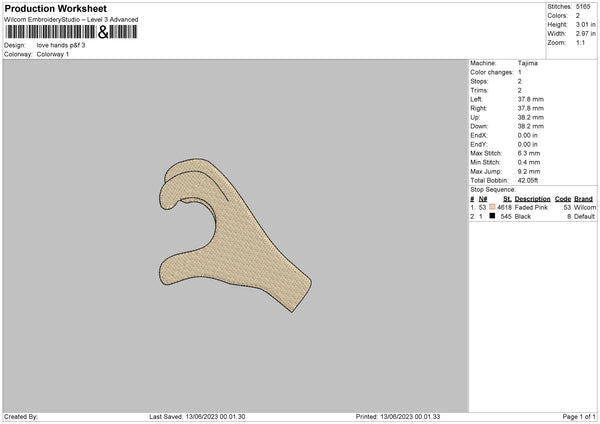Click the N# column header
This screenshot has height=424, width=600.
click(x=483, y=199)
